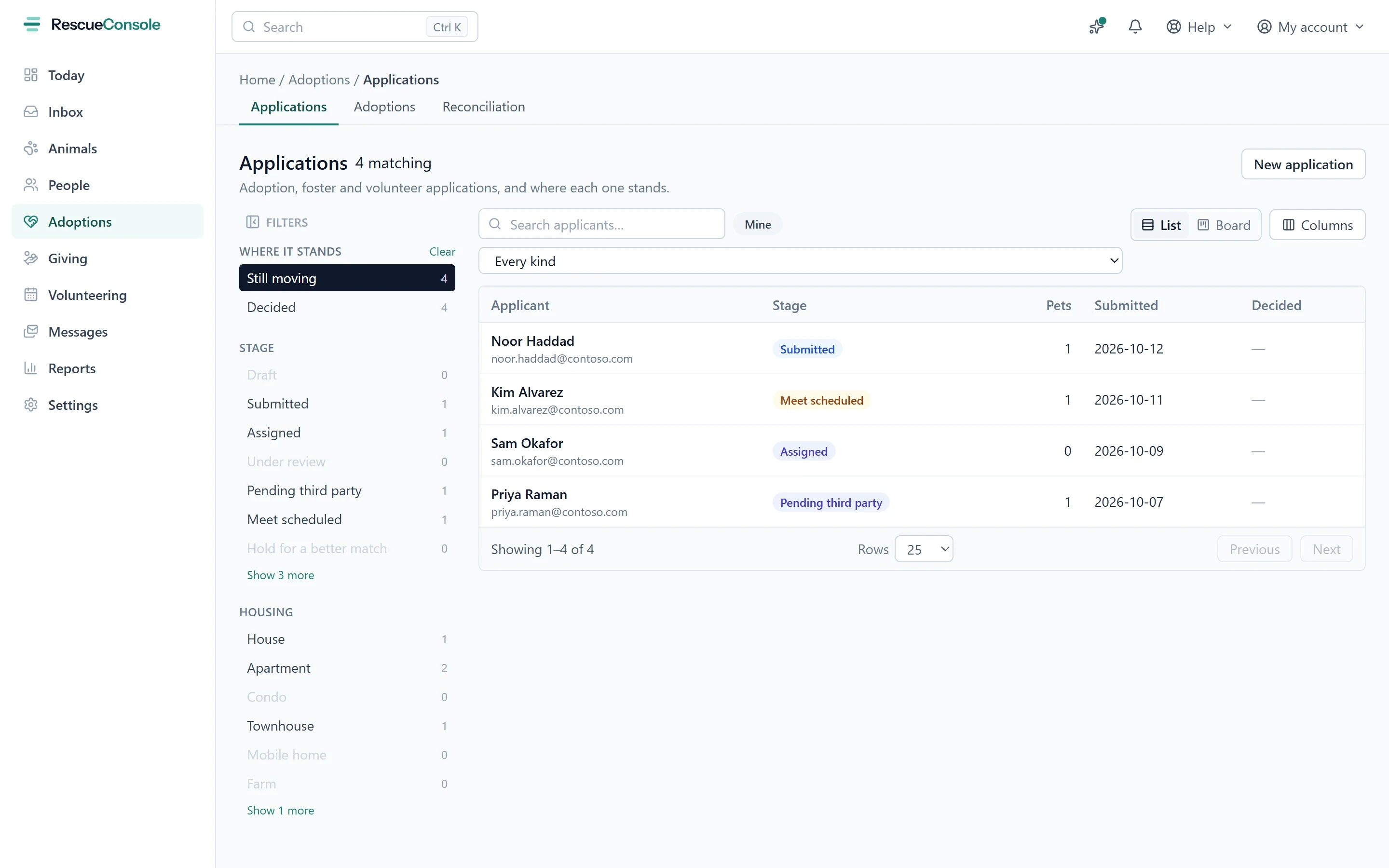Focus the Search applicants field
Image resolution: width=1389 pixels, height=868 pixels.
[601, 224]
